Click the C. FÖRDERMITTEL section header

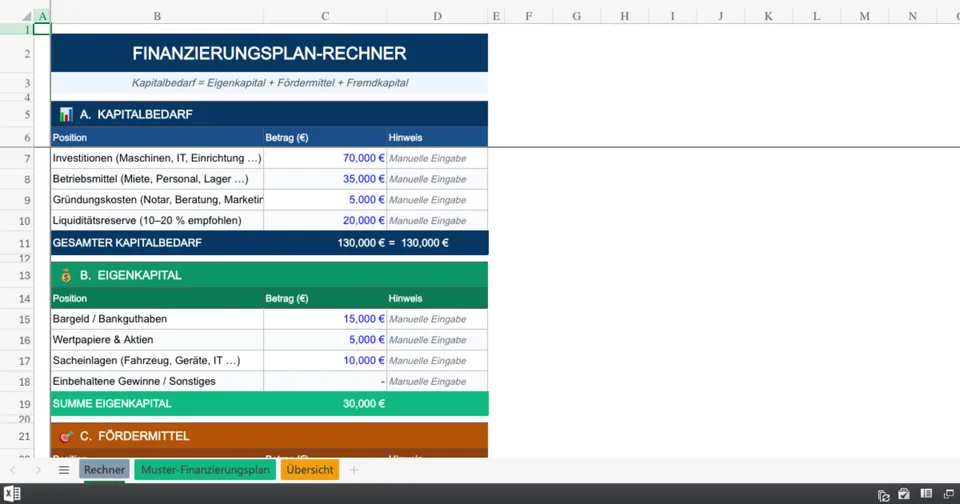(x=269, y=437)
